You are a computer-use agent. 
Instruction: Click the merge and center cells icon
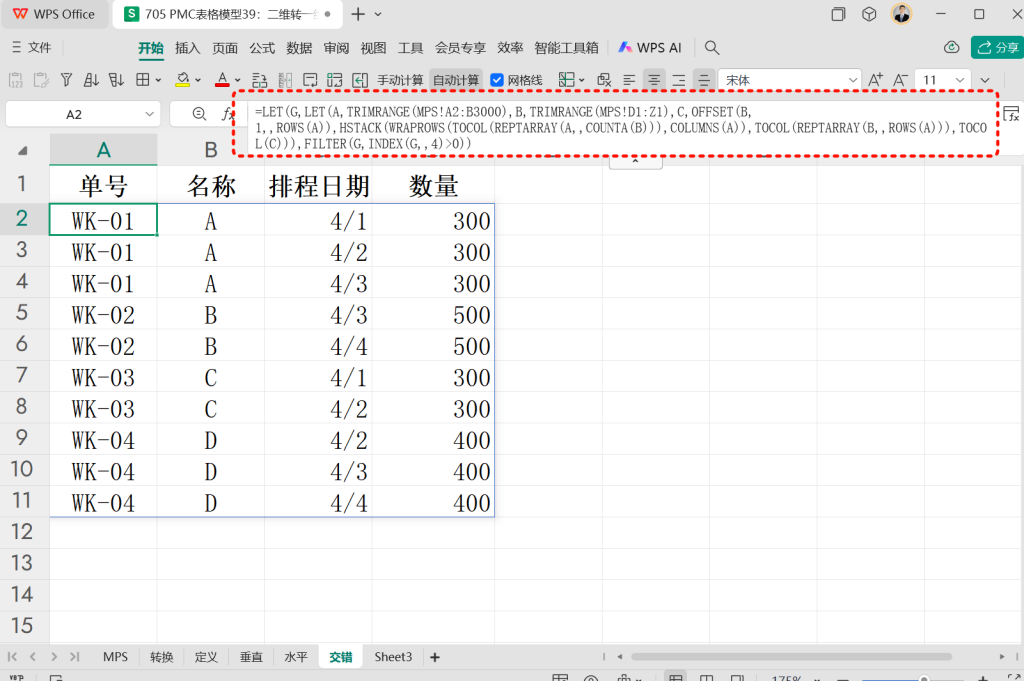(259, 80)
